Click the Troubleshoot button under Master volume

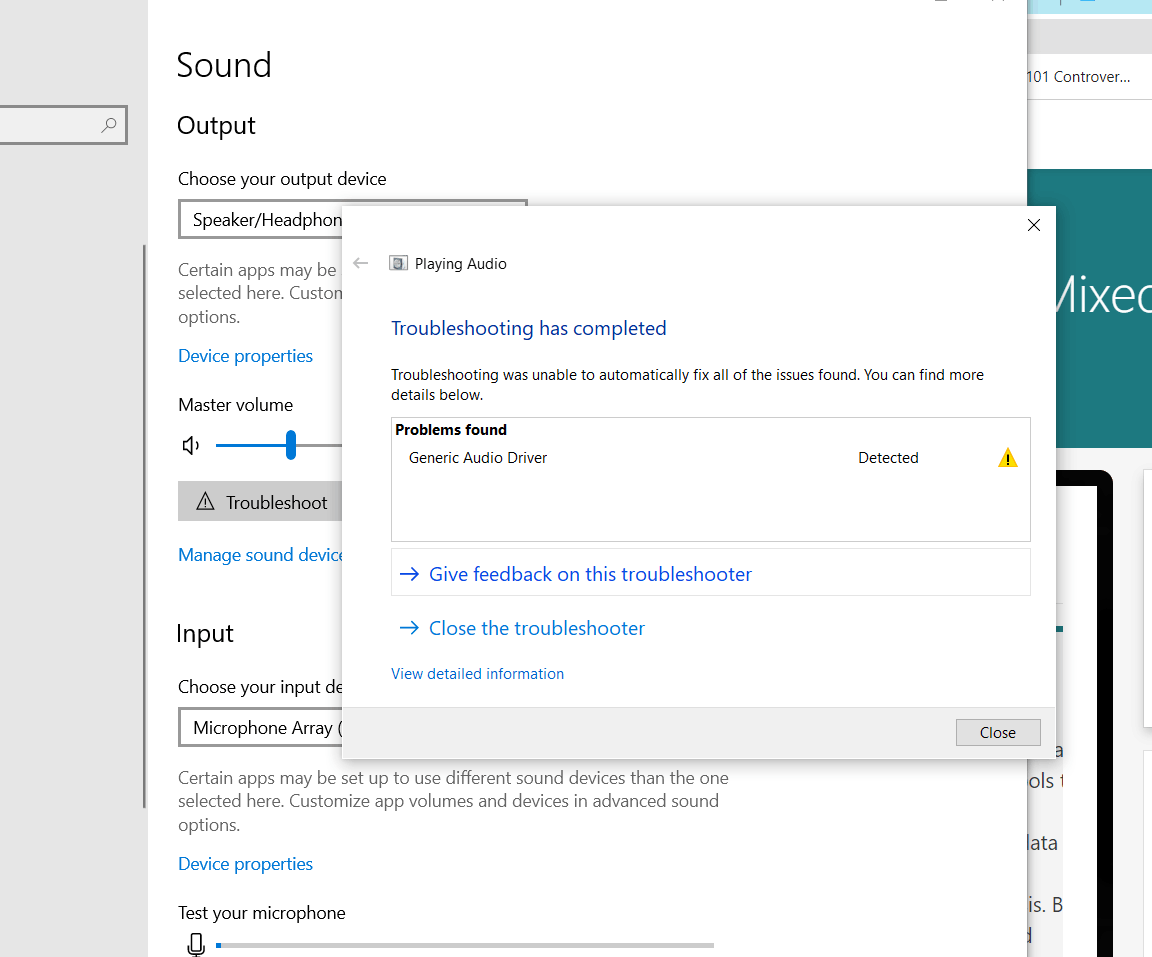pyautogui.click(x=260, y=502)
